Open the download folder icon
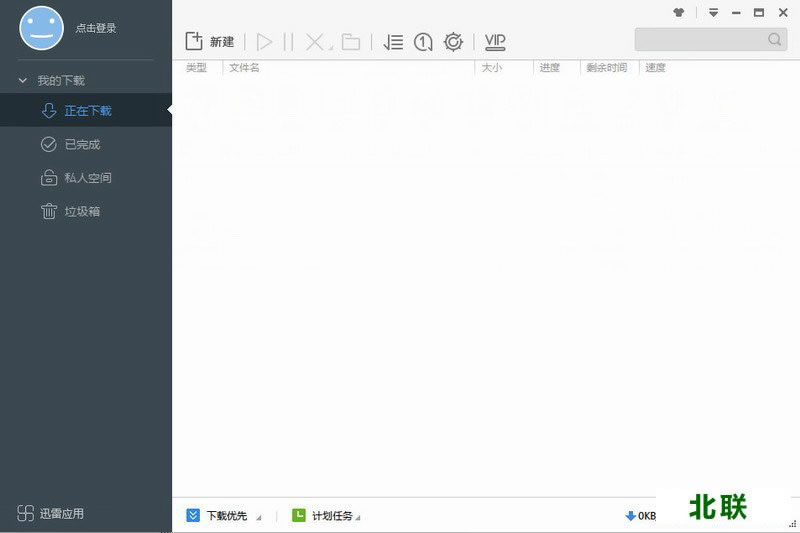 tap(350, 42)
